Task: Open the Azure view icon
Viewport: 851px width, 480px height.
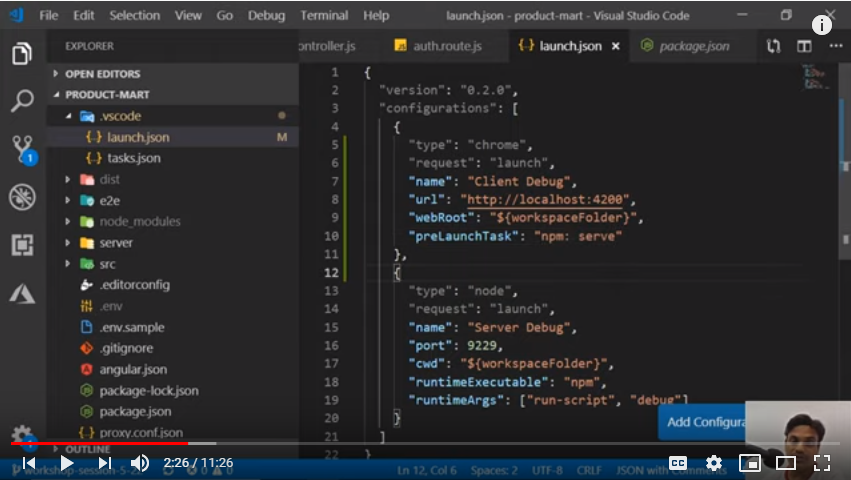Action: coord(22,293)
